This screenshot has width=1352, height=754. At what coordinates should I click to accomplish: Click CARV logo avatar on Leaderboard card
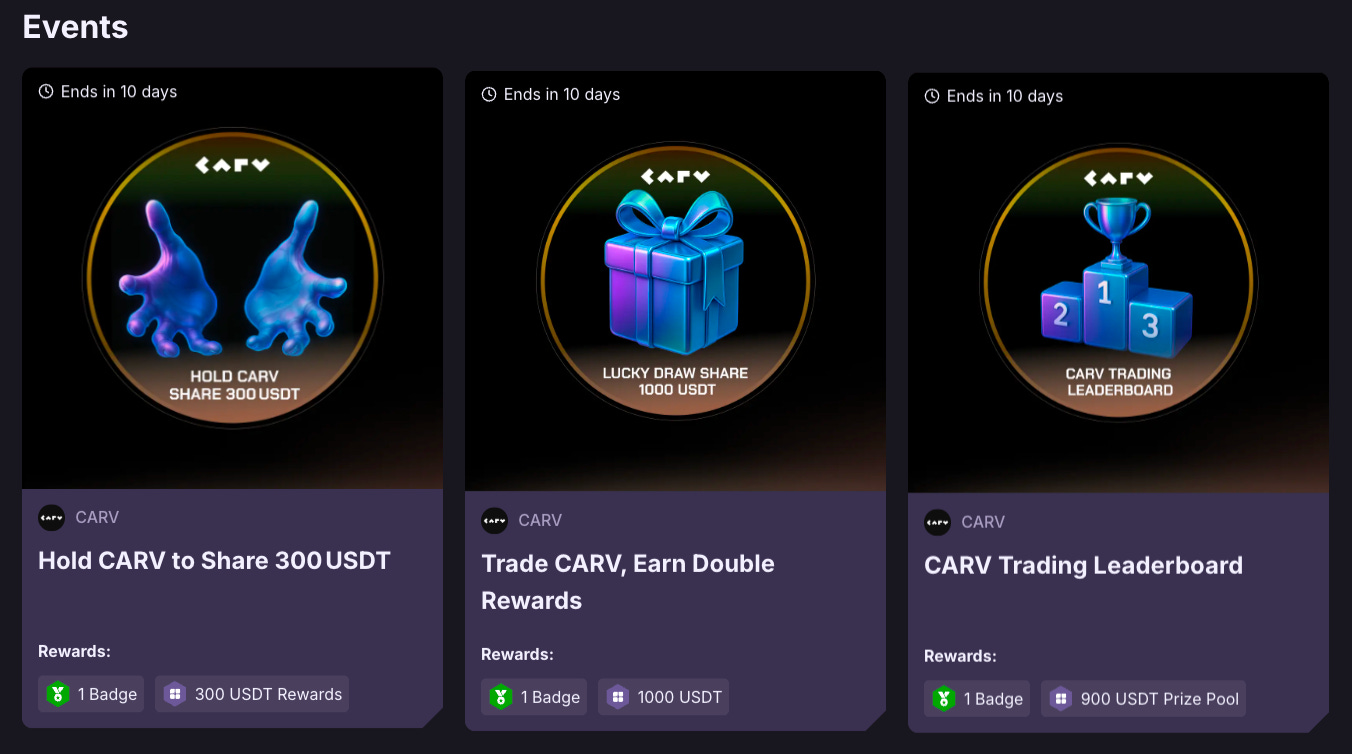937,522
